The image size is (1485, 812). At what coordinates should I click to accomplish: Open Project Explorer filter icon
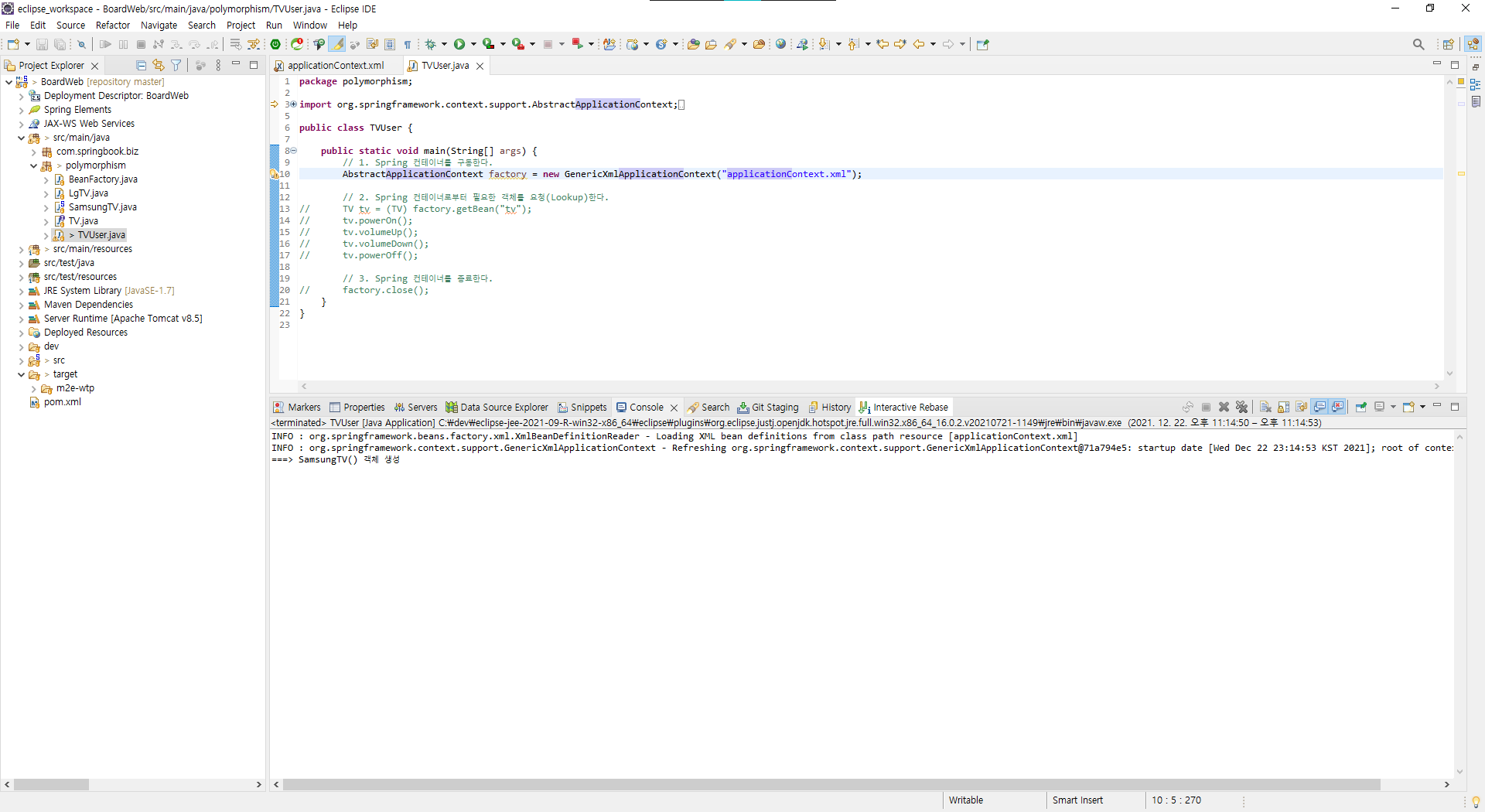pyautogui.click(x=176, y=66)
